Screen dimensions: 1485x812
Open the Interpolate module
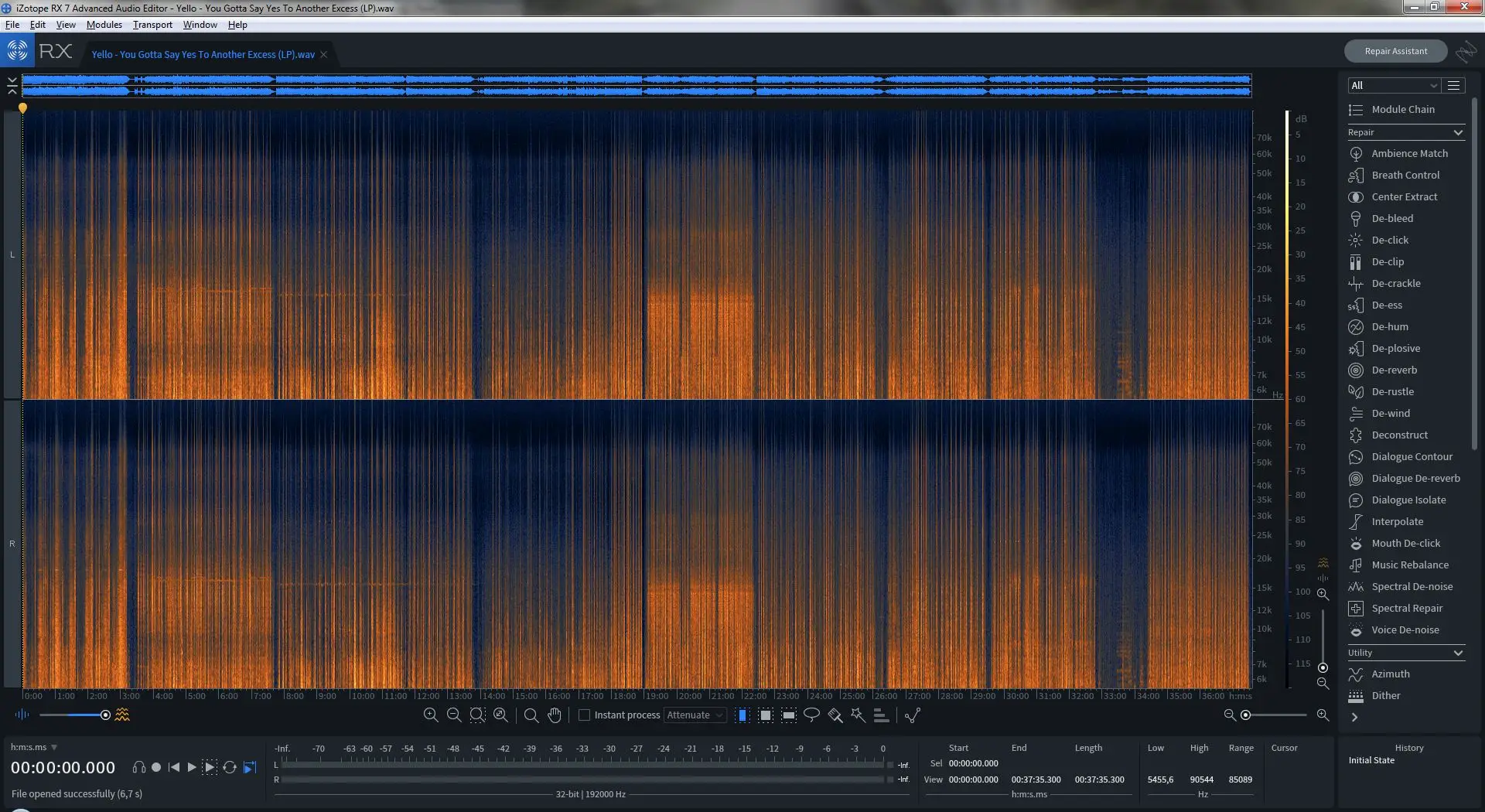(x=1386, y=521)
